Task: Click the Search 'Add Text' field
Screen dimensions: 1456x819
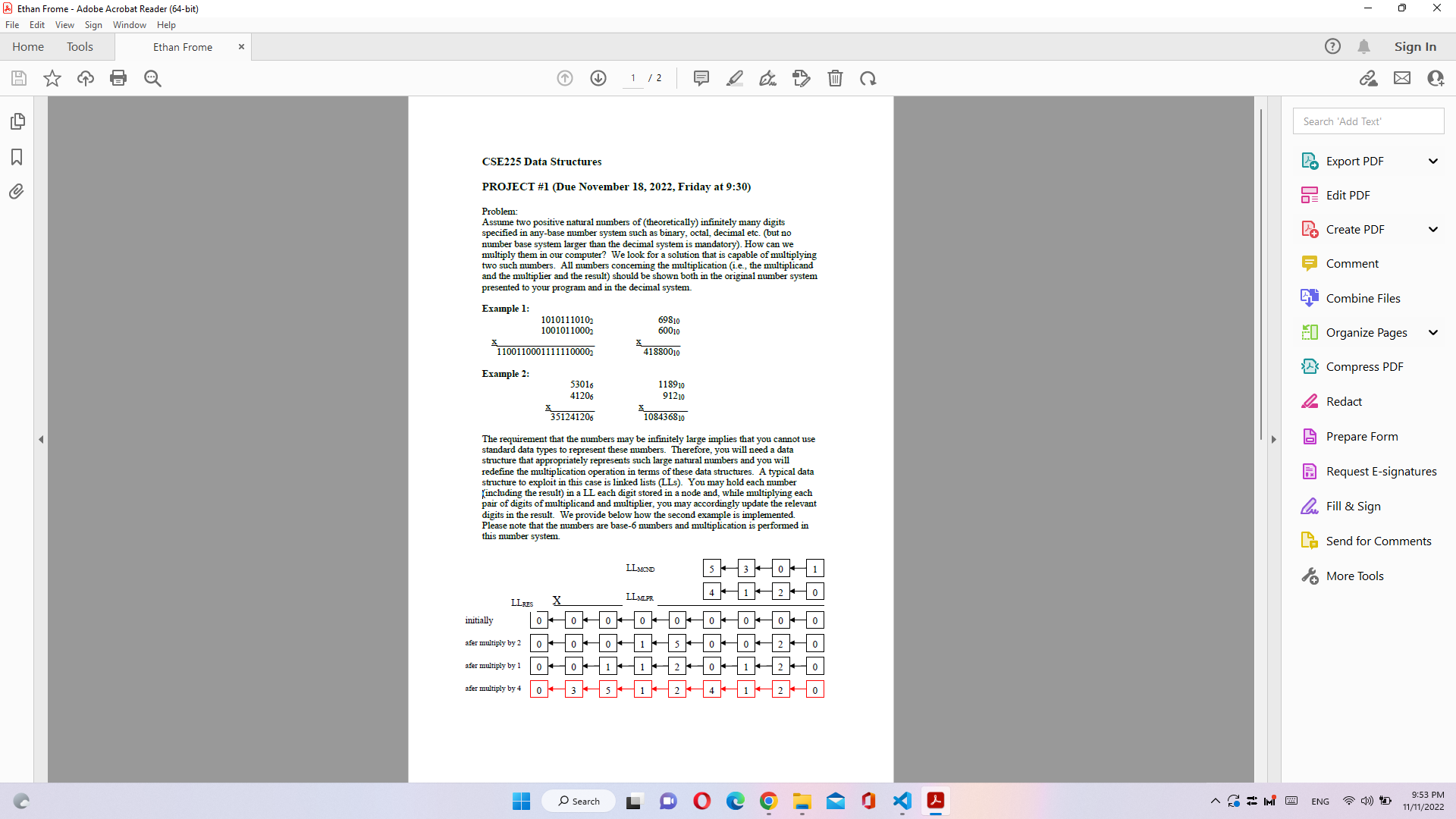Action: tap(1368, 121)
